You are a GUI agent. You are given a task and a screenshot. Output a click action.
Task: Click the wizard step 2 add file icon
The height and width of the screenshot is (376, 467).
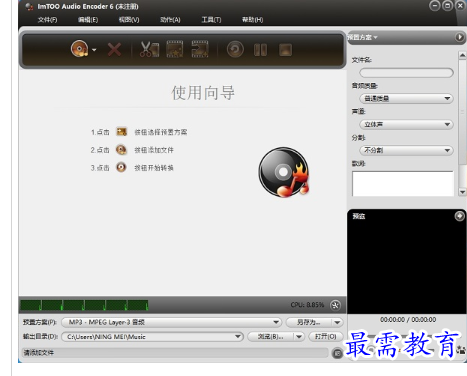[x=121, y=150]
